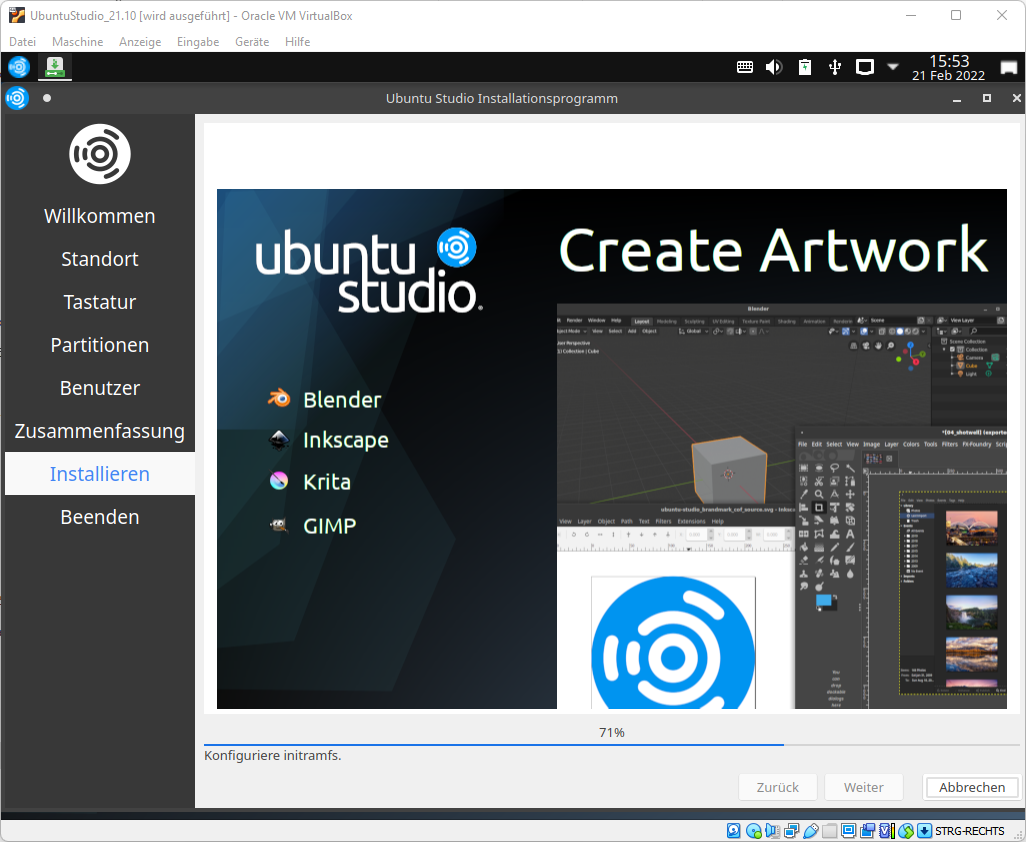Screen dimensions: 1026x842
Task: Select the Partitionen step
Action: pyautogui.click(x=99, y=345)
